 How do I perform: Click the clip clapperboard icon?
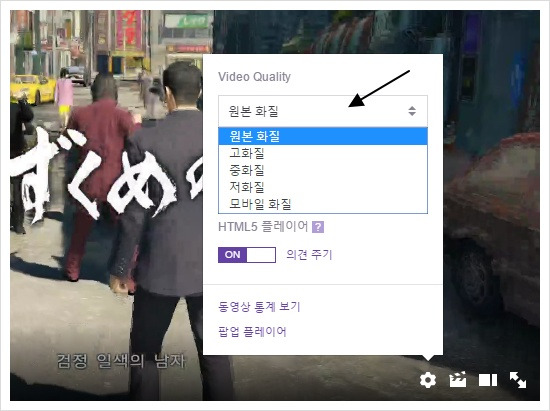click(x=458, y=379)
